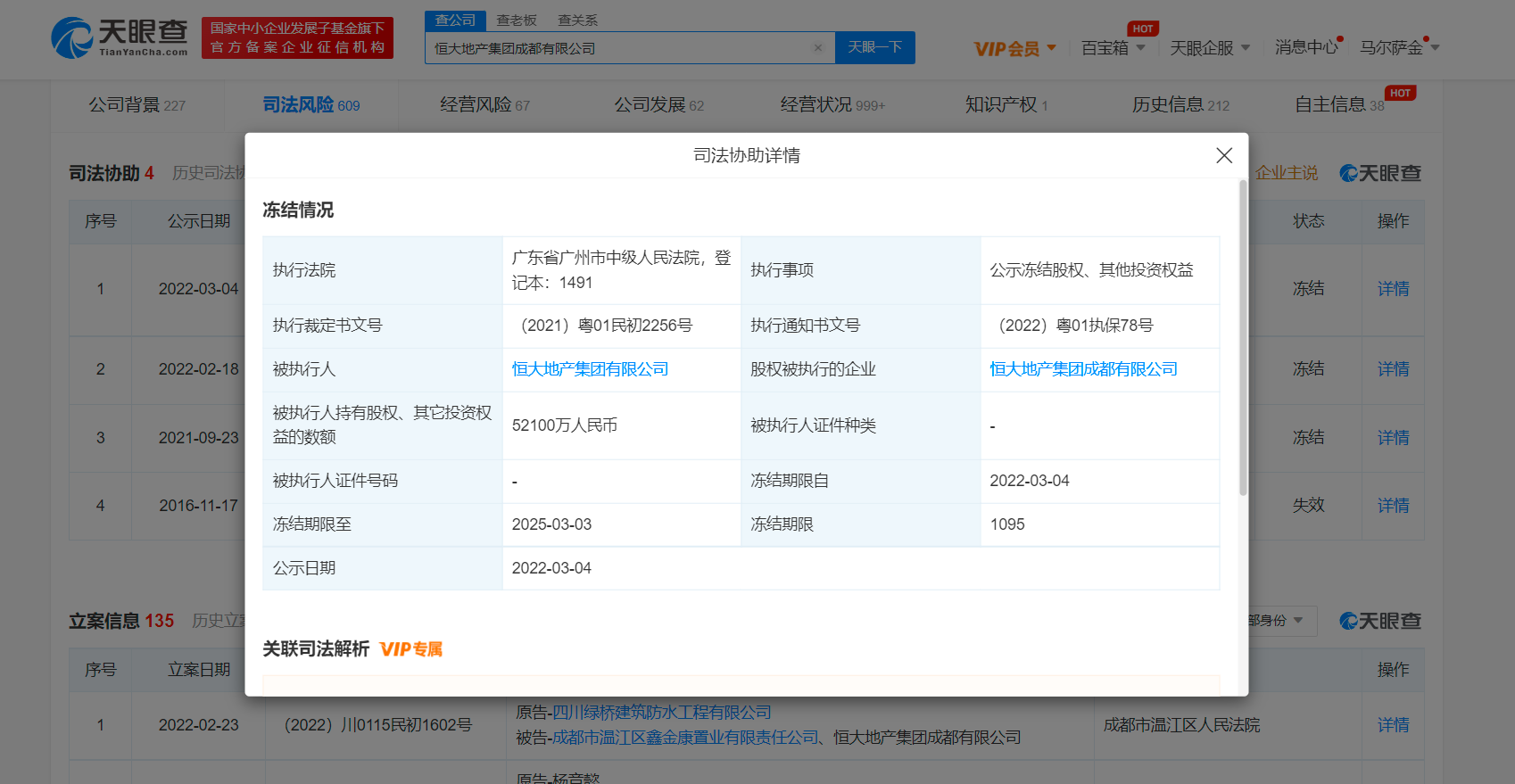
Task: Open the 公司发展 62 tab
Action: pyautogui.click(x=658, y=105)
